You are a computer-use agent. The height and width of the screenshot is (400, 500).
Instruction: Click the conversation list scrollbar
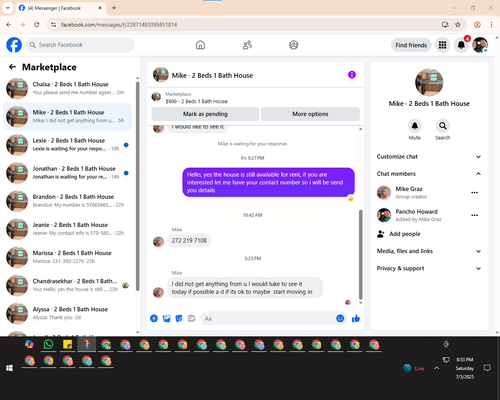(x=137, y=186)
